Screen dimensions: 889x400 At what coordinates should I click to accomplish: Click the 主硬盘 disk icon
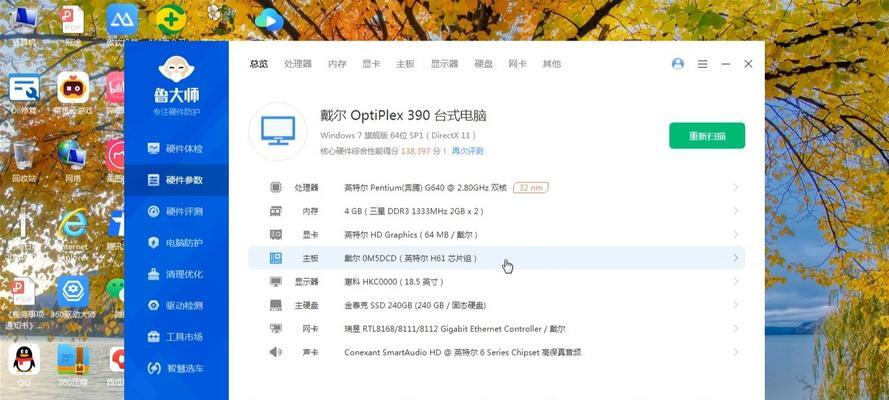[276, 305]
